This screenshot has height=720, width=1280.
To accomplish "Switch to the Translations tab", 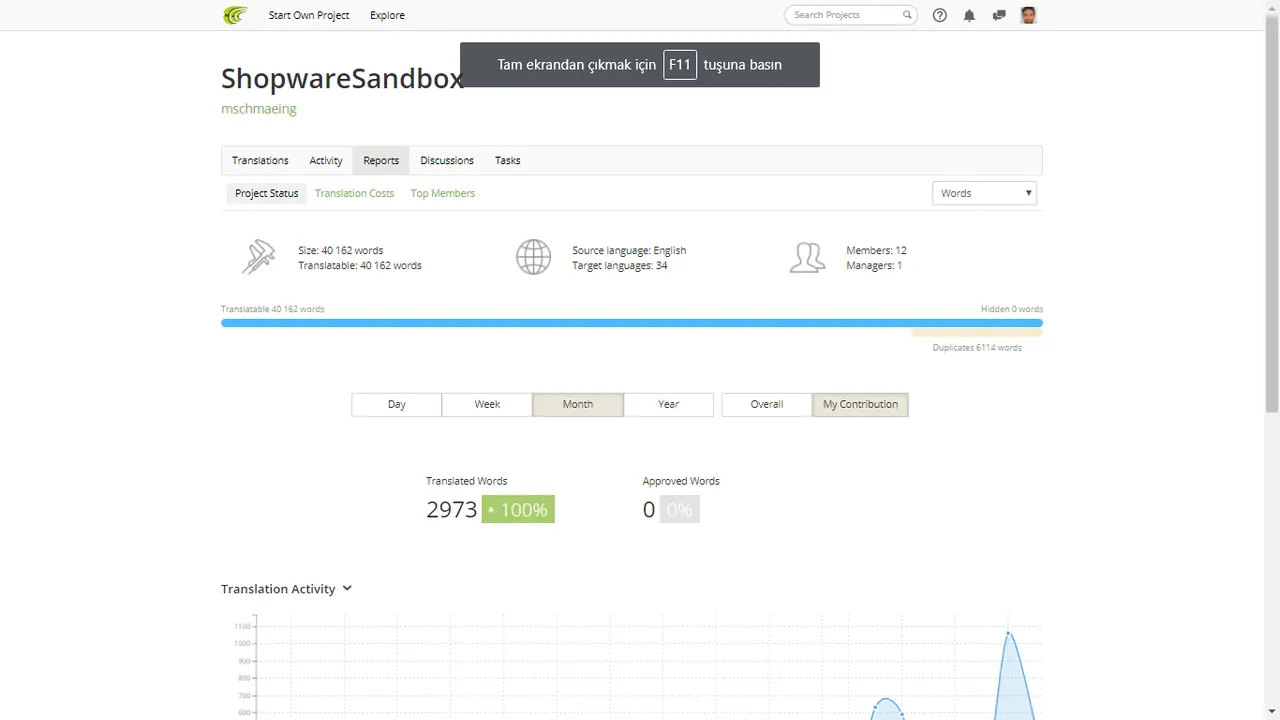I will (260, 160).
